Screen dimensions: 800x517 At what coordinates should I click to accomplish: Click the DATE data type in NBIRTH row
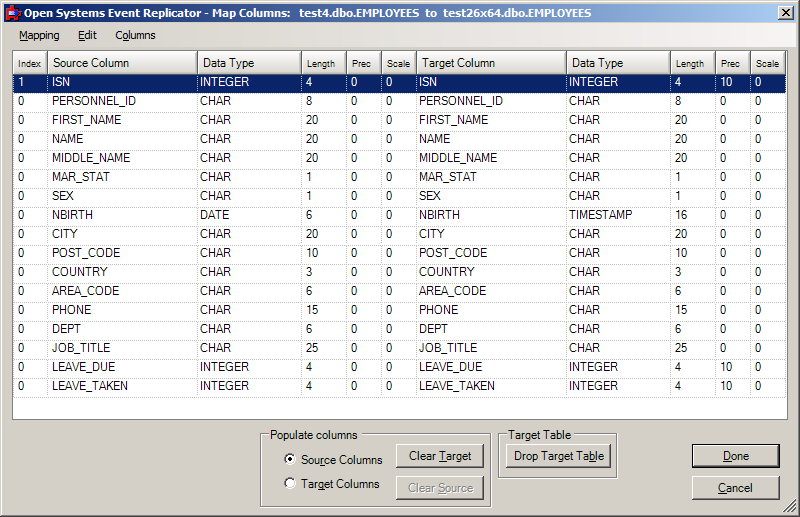[x=214, y=214]
